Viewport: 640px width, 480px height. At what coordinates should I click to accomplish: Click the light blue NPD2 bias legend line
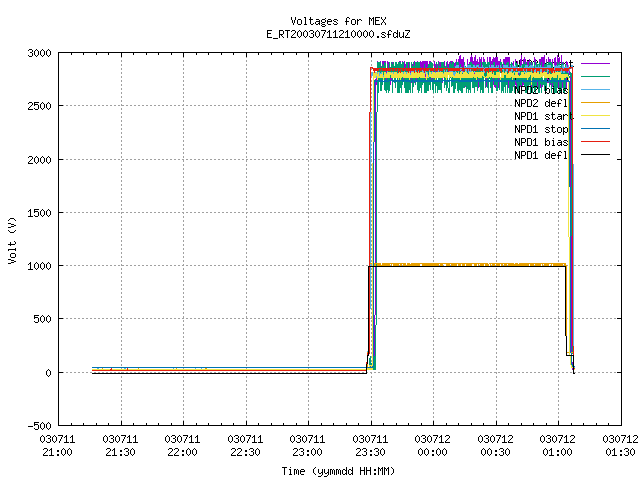tap(595, 89)
